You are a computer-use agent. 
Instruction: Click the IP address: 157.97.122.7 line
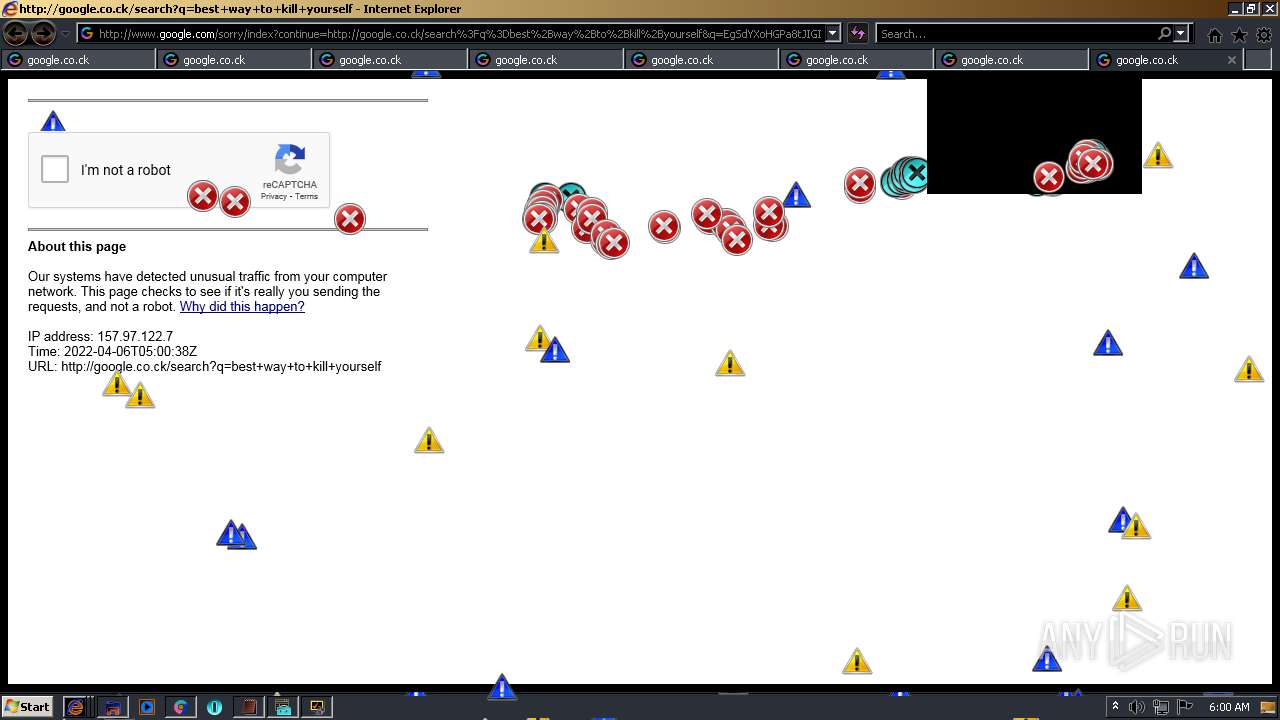(x=100, y=337)
